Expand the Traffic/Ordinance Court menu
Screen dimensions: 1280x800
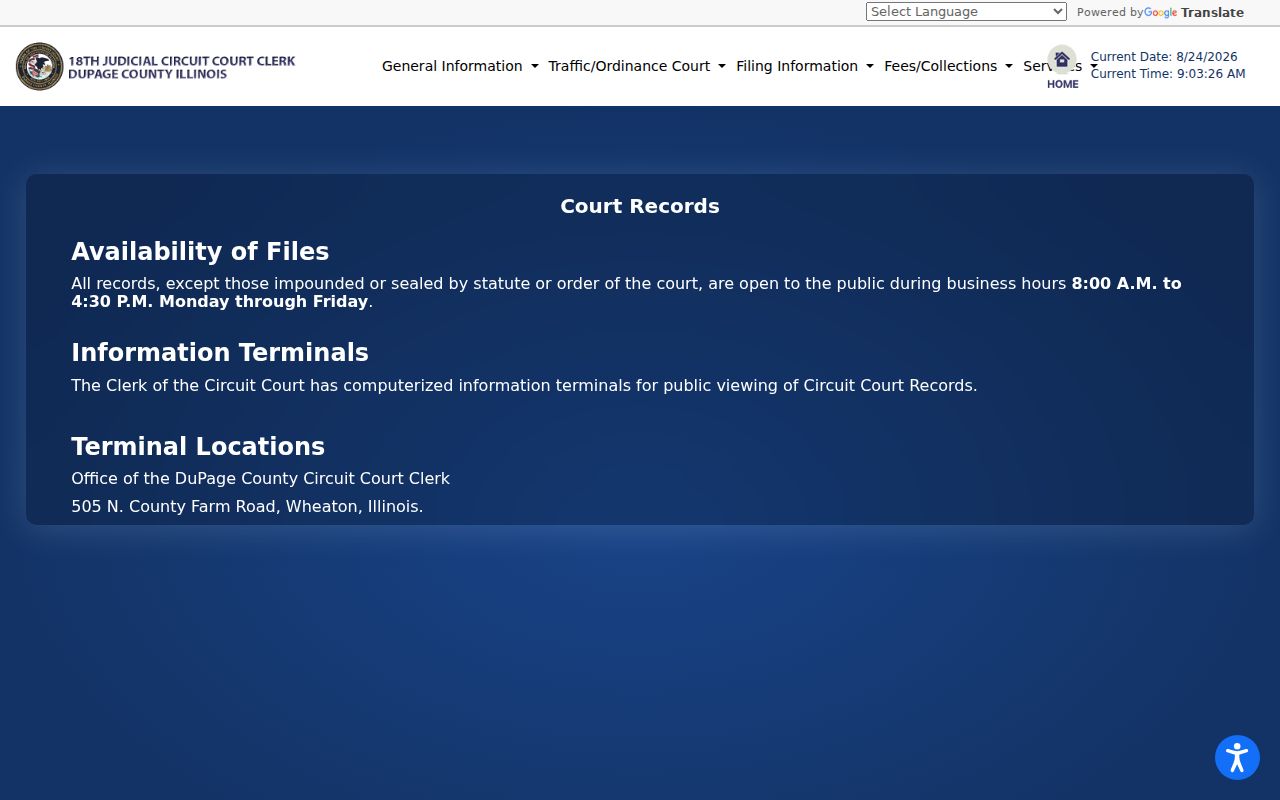click(x=637, y=66)
